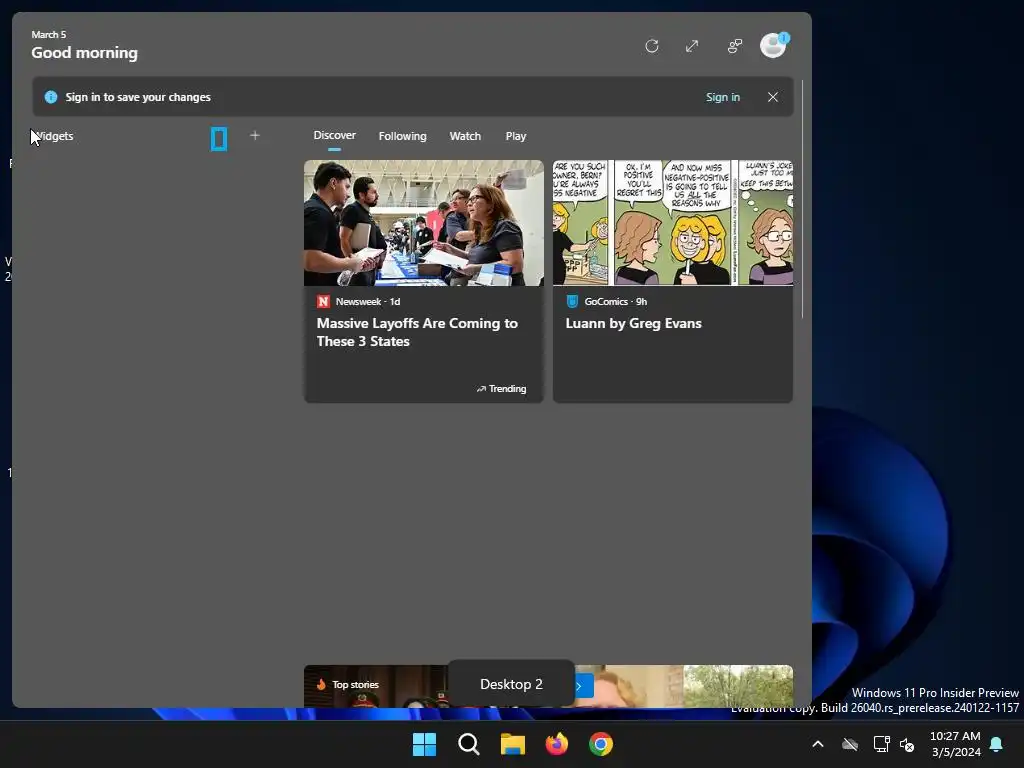
Task: Click the Top stories flame icon
Action: pos(321,684)
